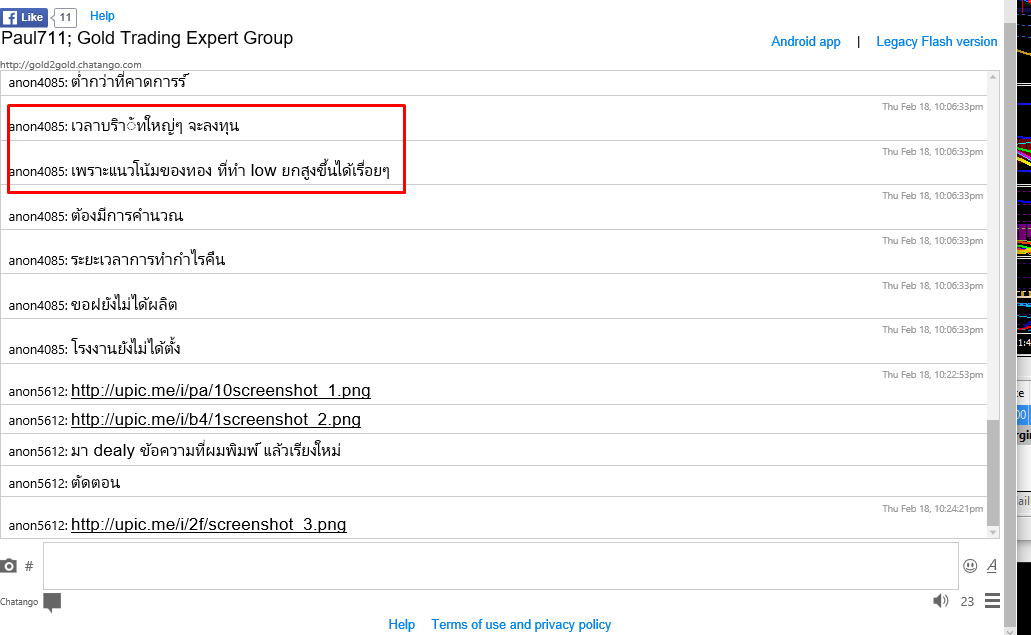Click the 23 online users count
1031x635 pixels.
[x=967, y=601]
